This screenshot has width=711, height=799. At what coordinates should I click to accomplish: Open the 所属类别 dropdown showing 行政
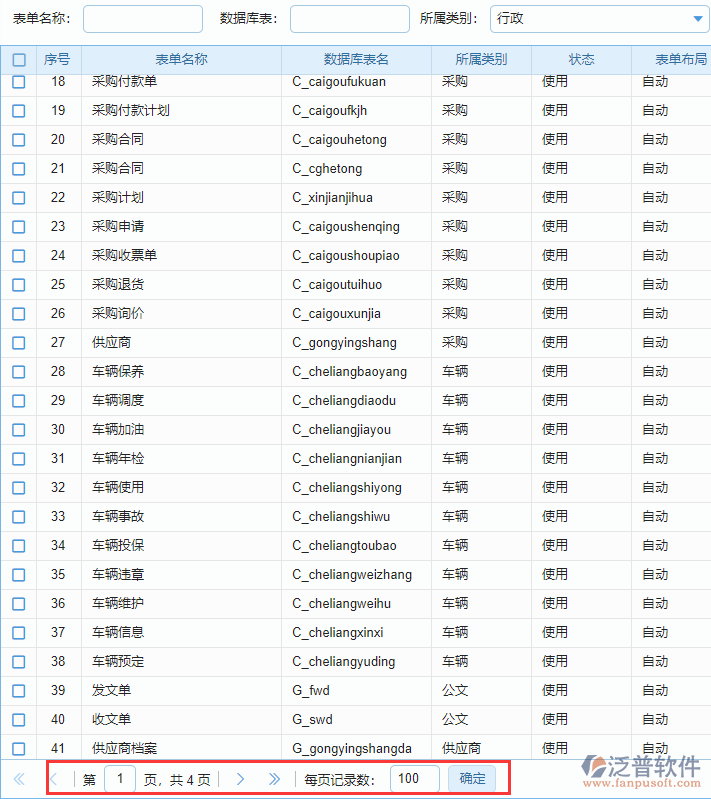[x=600, y=19]
